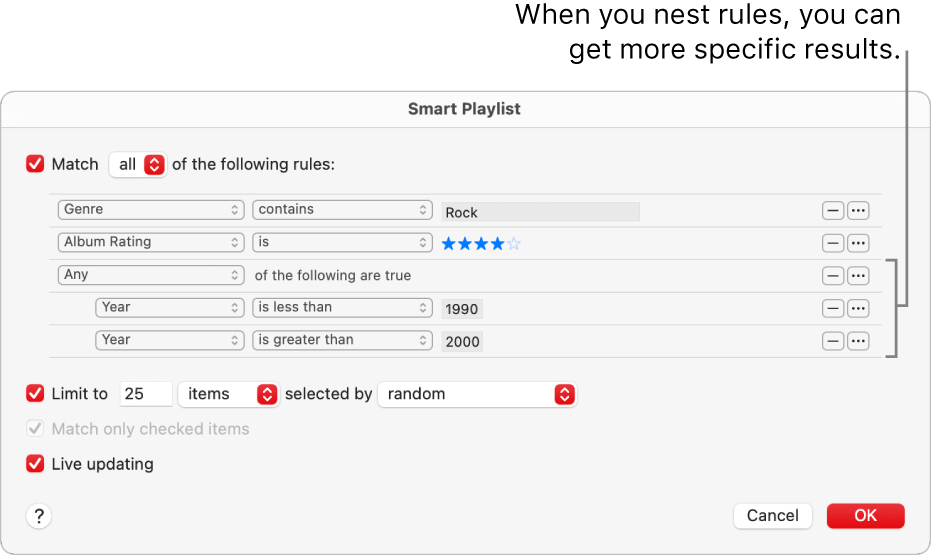The image size is (931, 556).
Task: Open the 'selected by random' dropdown
Action: (x=477, y=394)
